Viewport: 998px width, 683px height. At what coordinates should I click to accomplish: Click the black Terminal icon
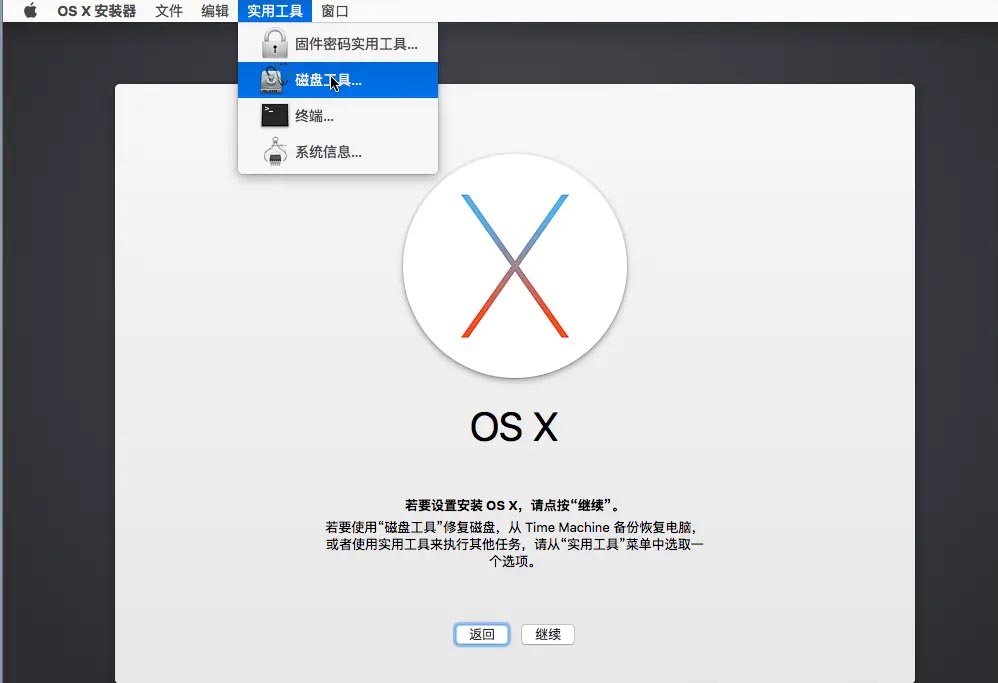275,116
